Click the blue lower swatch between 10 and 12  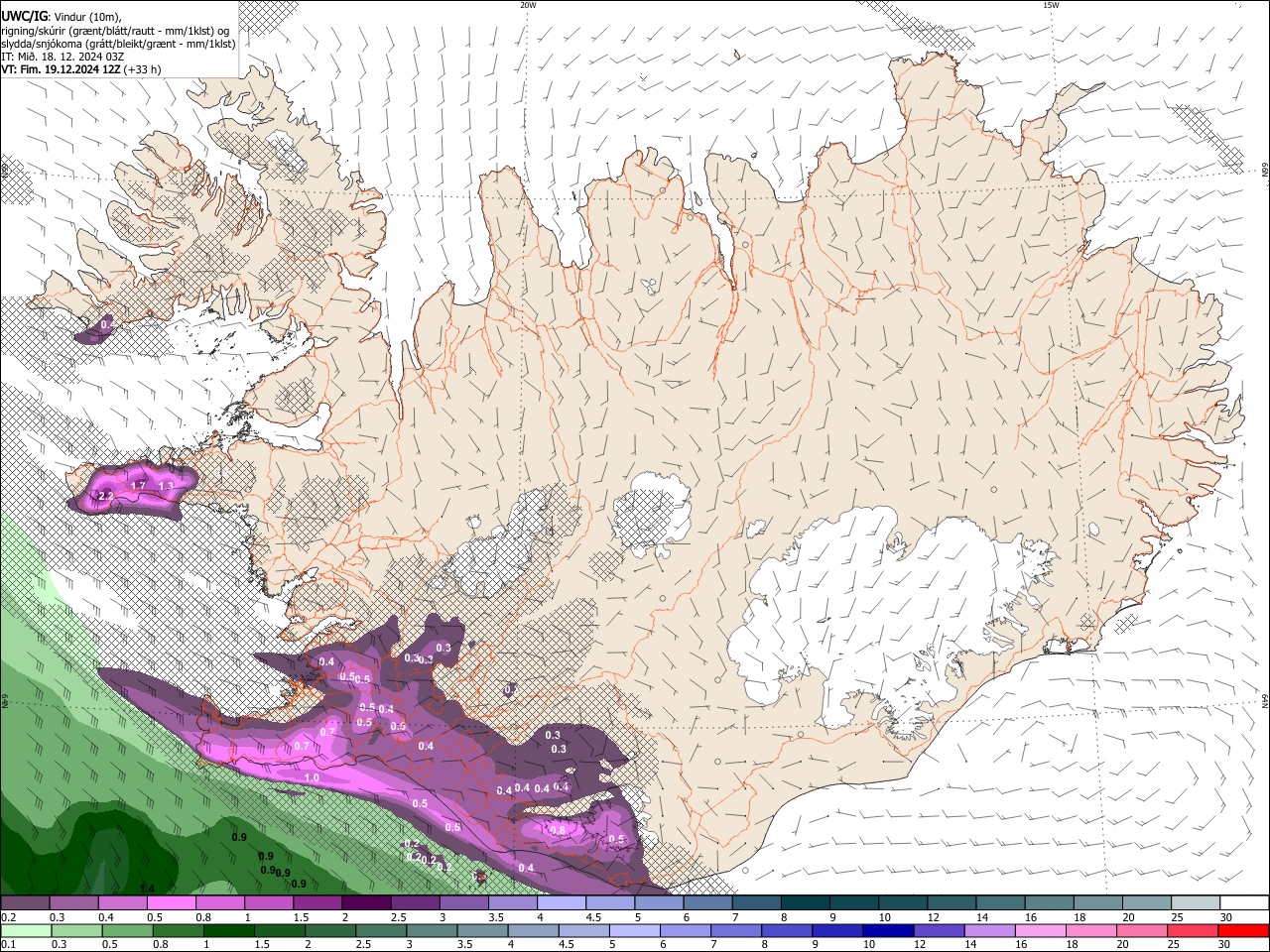click(886, 931)
